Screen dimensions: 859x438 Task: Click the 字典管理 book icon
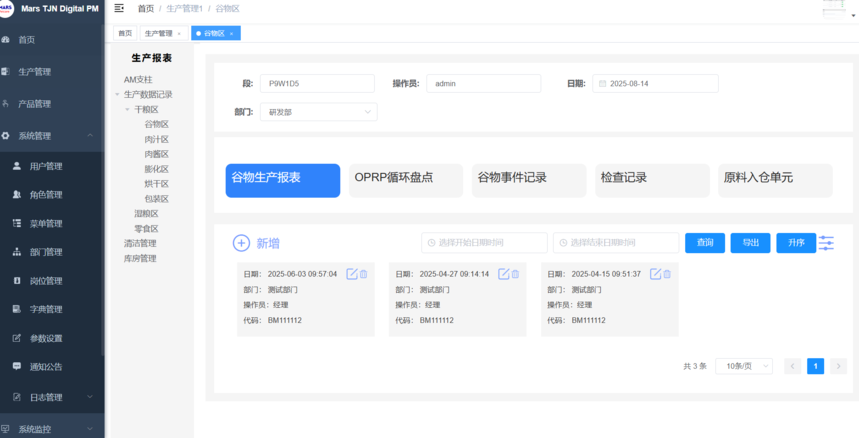click(x=17, y=309)
